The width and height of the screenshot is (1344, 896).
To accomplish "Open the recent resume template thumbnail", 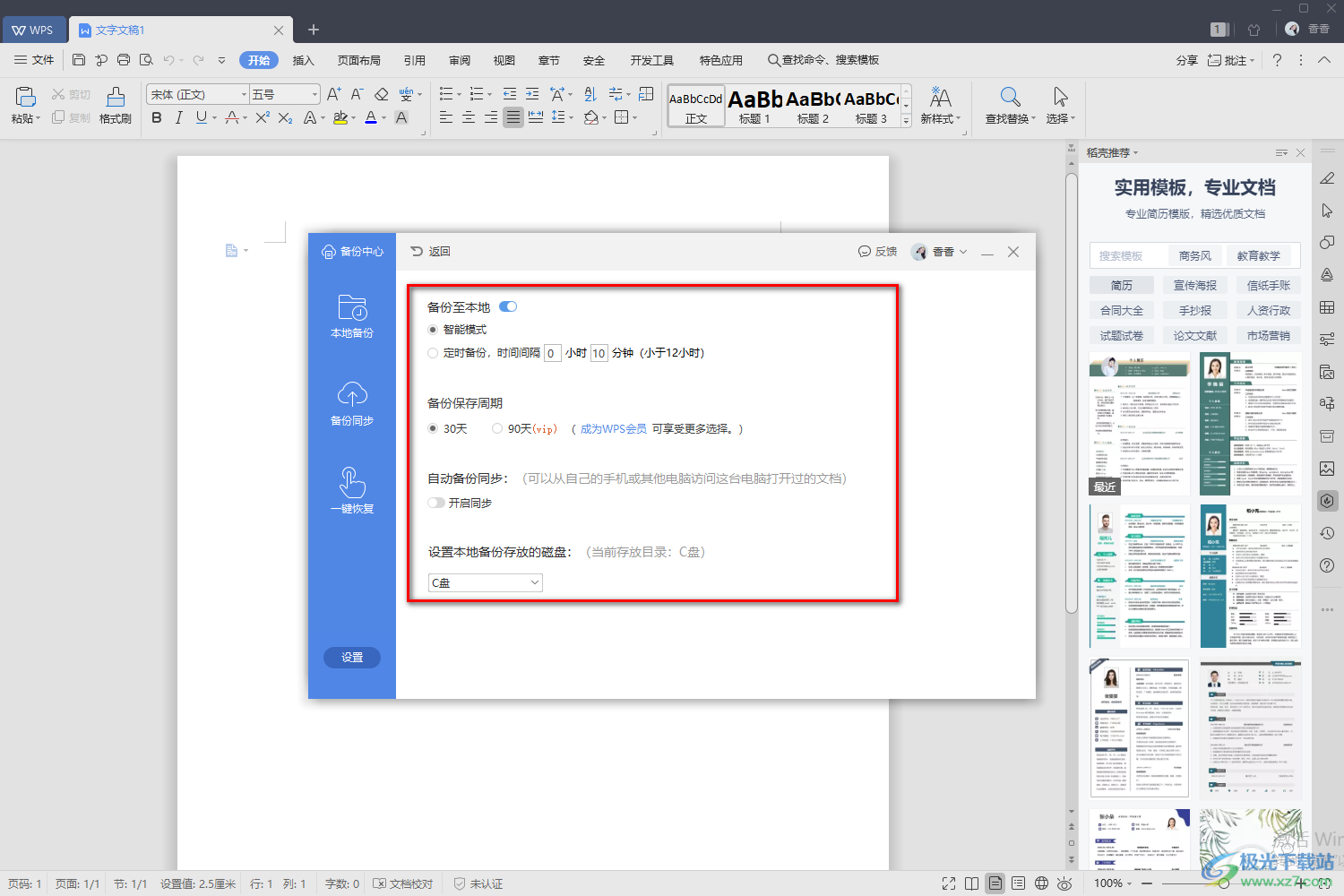I will tap(1140, 424).
